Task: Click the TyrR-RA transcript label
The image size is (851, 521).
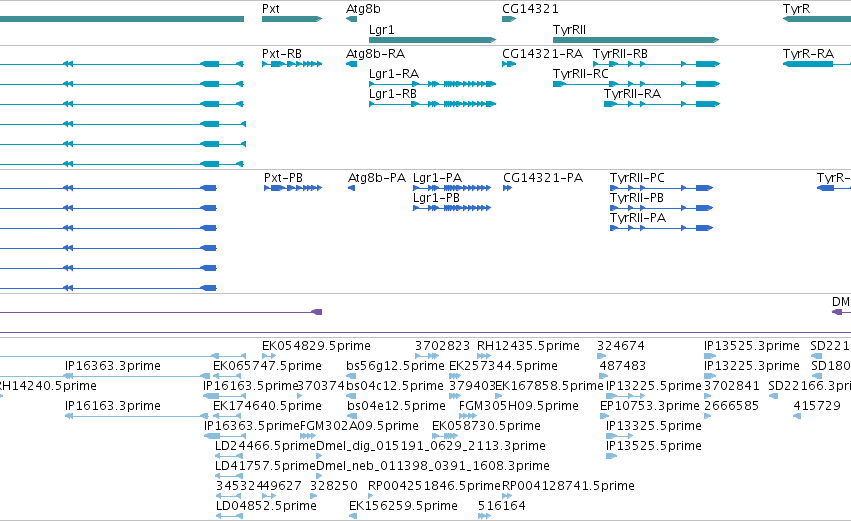Action: point(808,54)
